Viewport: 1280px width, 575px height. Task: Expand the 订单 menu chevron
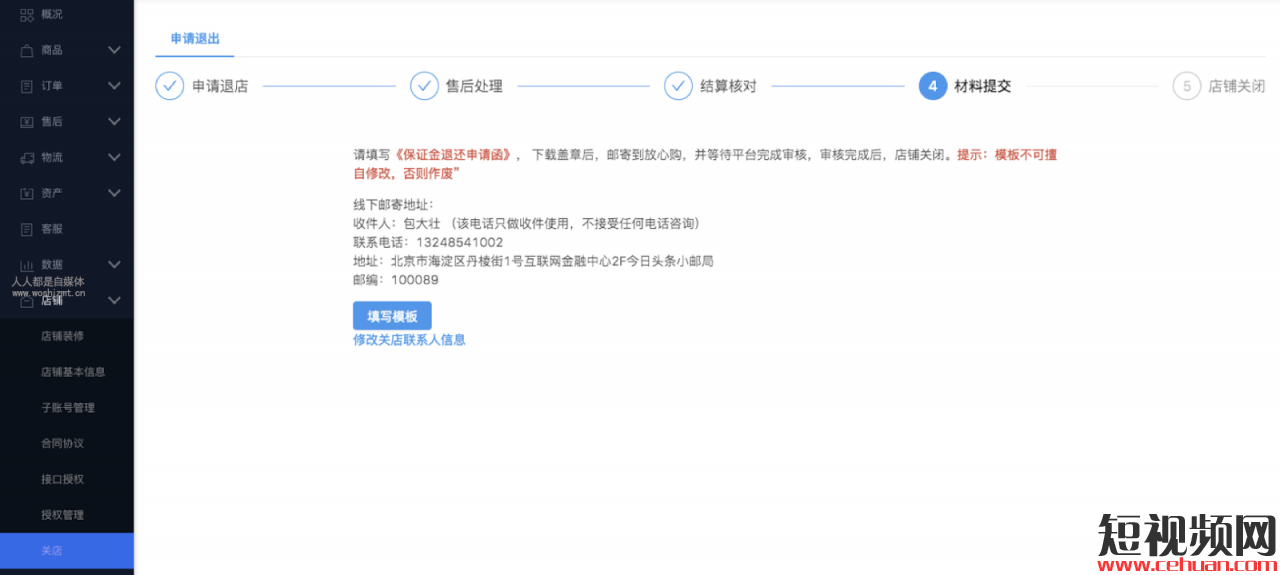pos(114,86)
